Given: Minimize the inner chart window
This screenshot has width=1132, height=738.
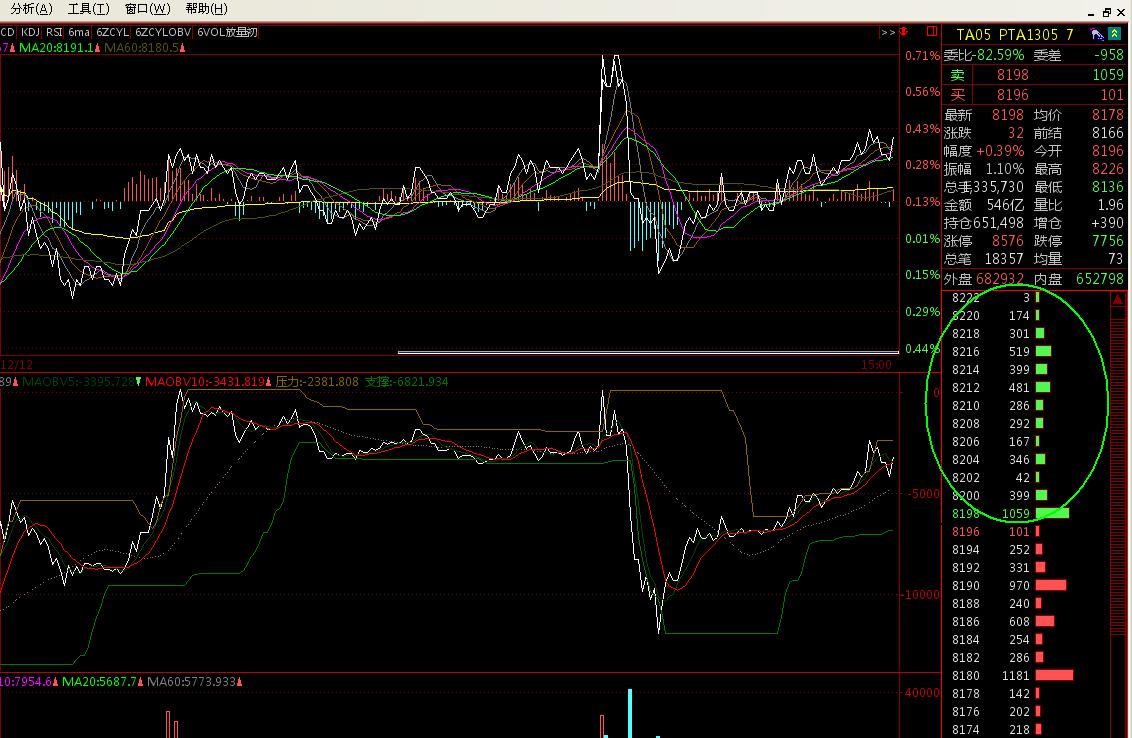Looking at the screenshot, I should point(1091,13).
